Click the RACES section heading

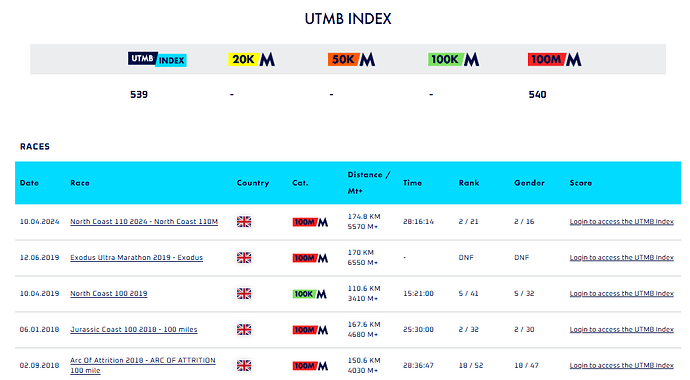click(35, 146)
